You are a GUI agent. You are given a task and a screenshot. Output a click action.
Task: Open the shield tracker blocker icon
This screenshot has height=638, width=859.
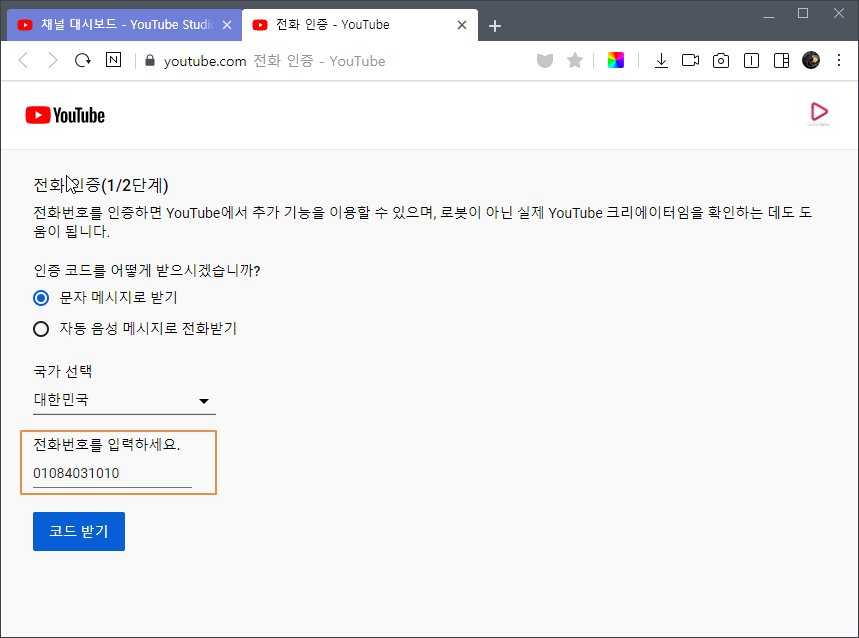tap(545, 60)
